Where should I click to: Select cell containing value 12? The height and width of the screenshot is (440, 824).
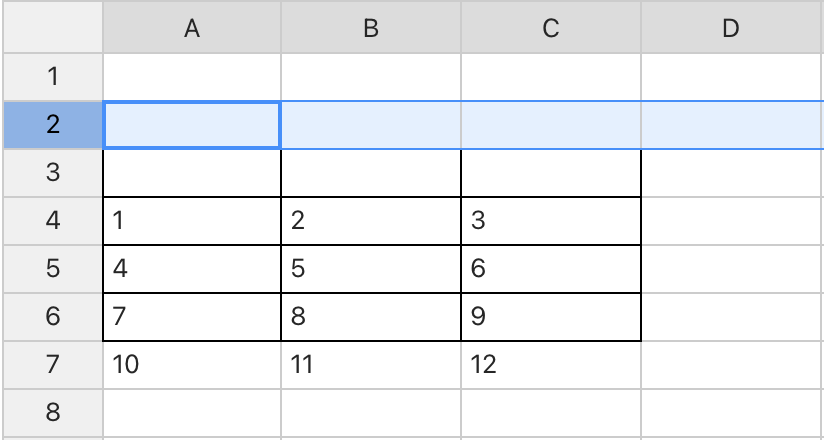click(551, 365)
